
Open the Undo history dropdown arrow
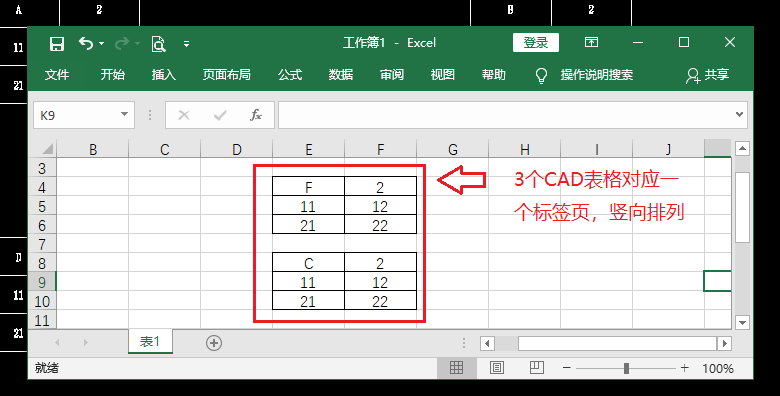click(x=101, y=44)
